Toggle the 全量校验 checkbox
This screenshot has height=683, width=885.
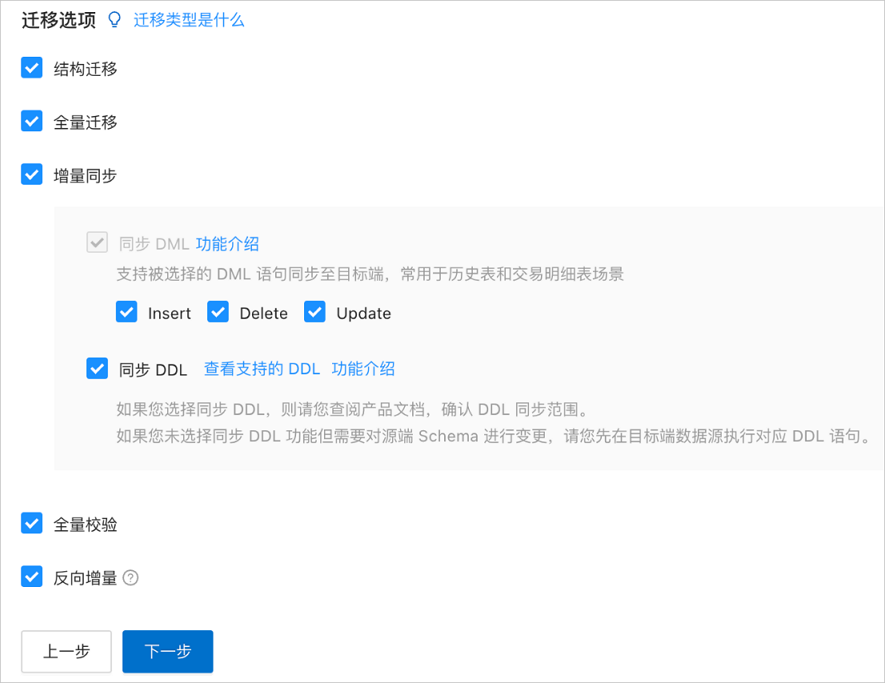click(32, 524)
